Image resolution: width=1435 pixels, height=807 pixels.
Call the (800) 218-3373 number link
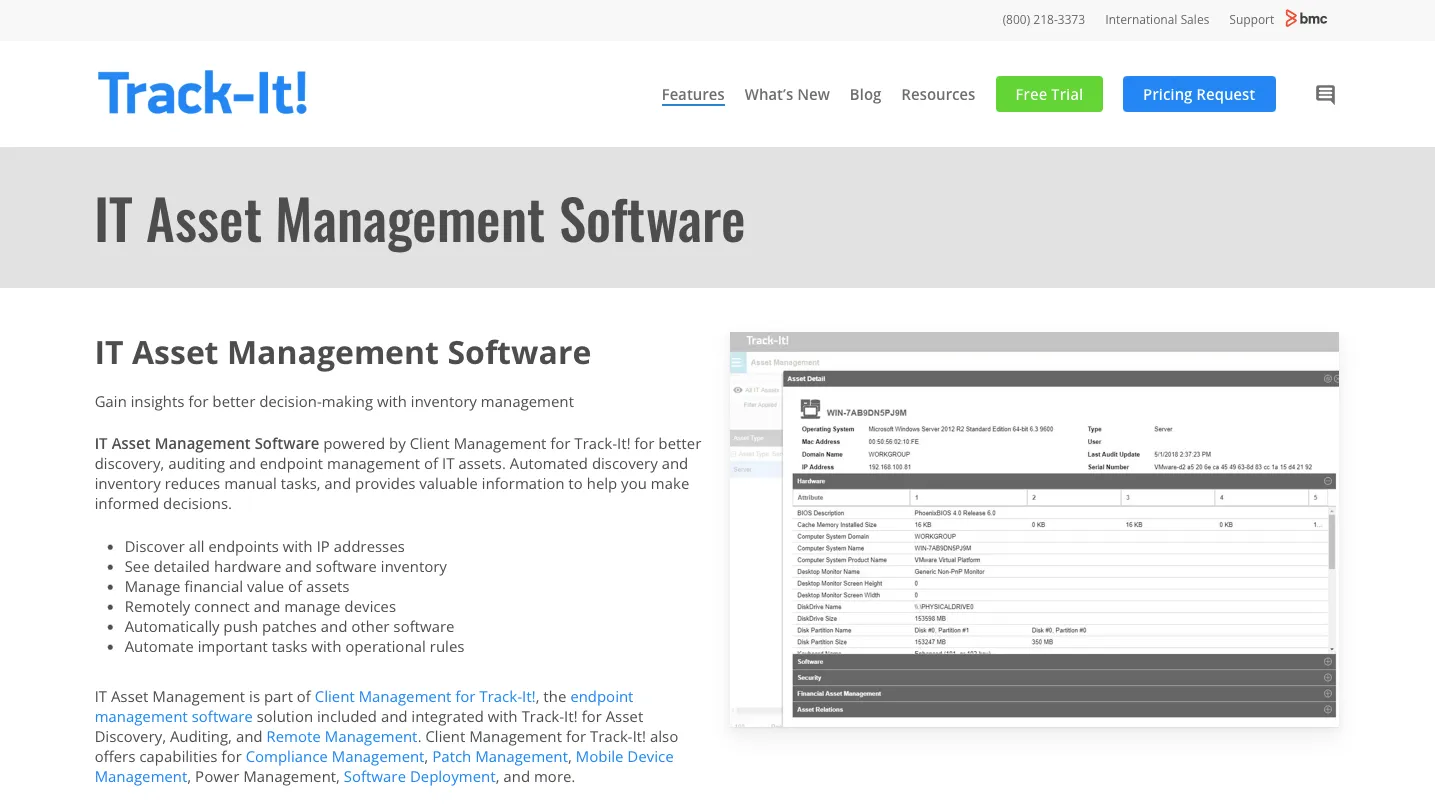pyautogui.click(x=1043, y=19)
